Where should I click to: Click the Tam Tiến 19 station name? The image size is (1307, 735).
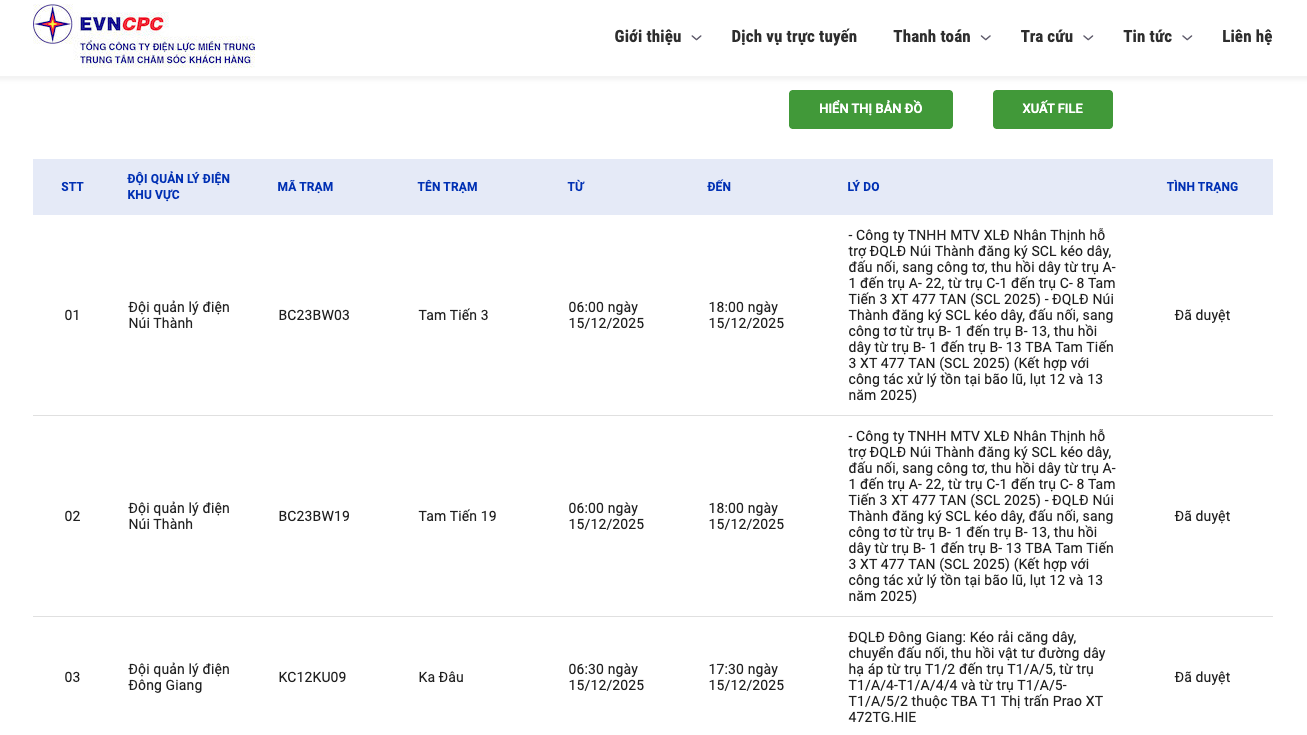457,517
